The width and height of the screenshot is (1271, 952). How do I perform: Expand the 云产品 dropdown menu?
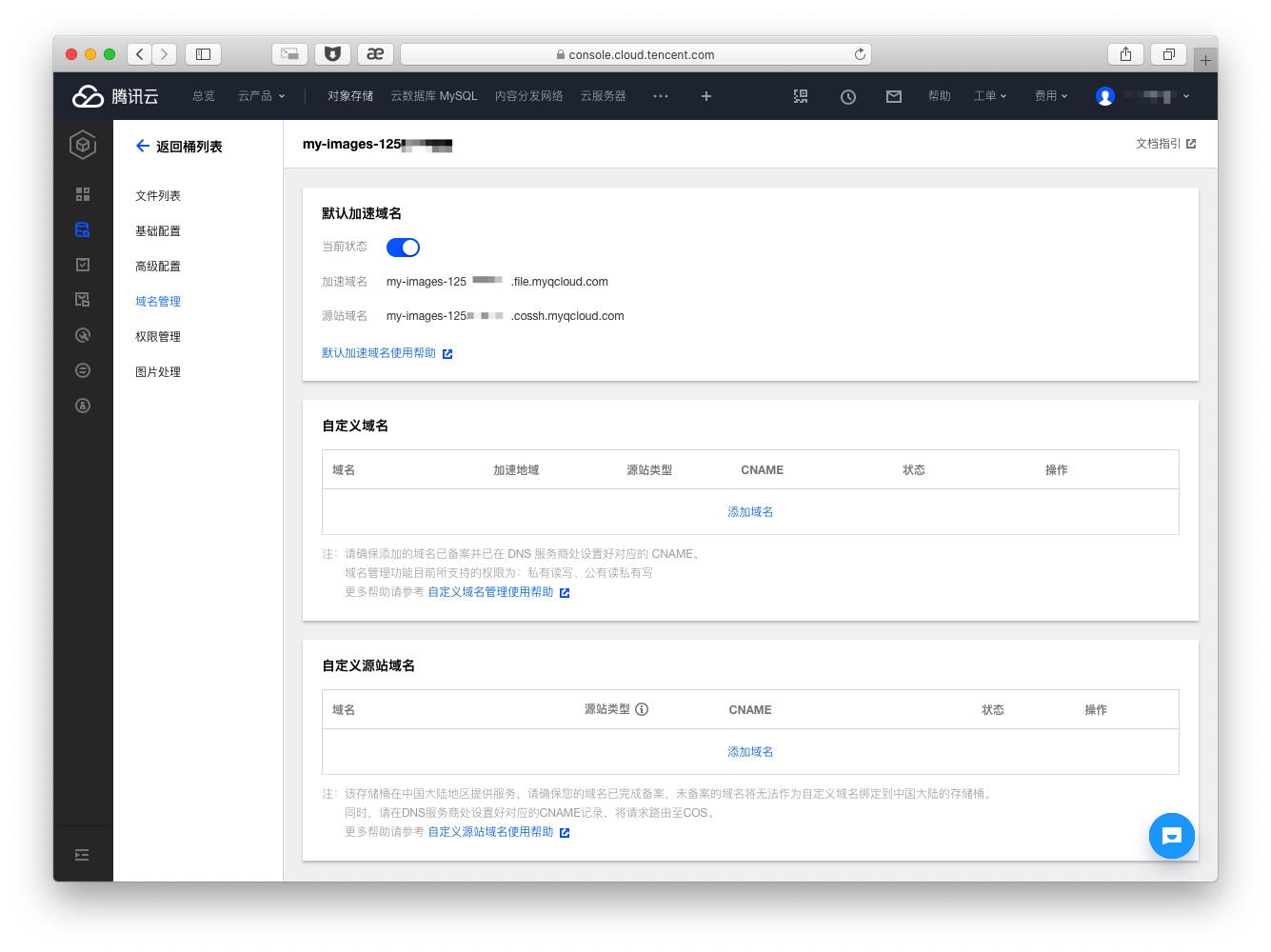262,96
